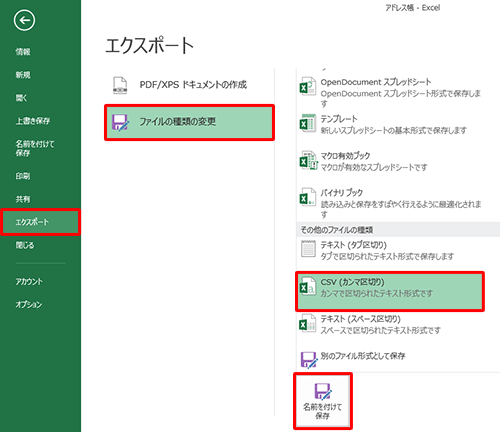Open the アカウント page
The height and width of the screenshot is (432, 500).
point(29,282)
